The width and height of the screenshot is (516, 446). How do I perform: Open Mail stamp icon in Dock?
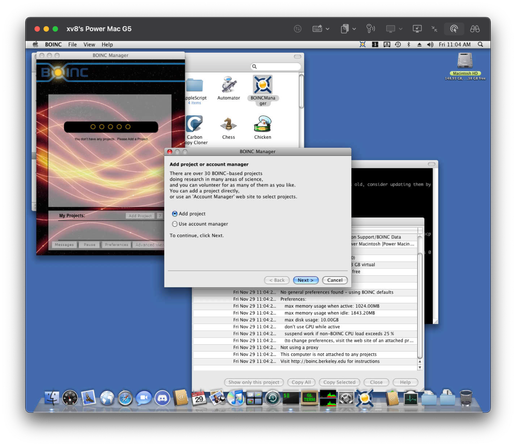pos(89,398)
